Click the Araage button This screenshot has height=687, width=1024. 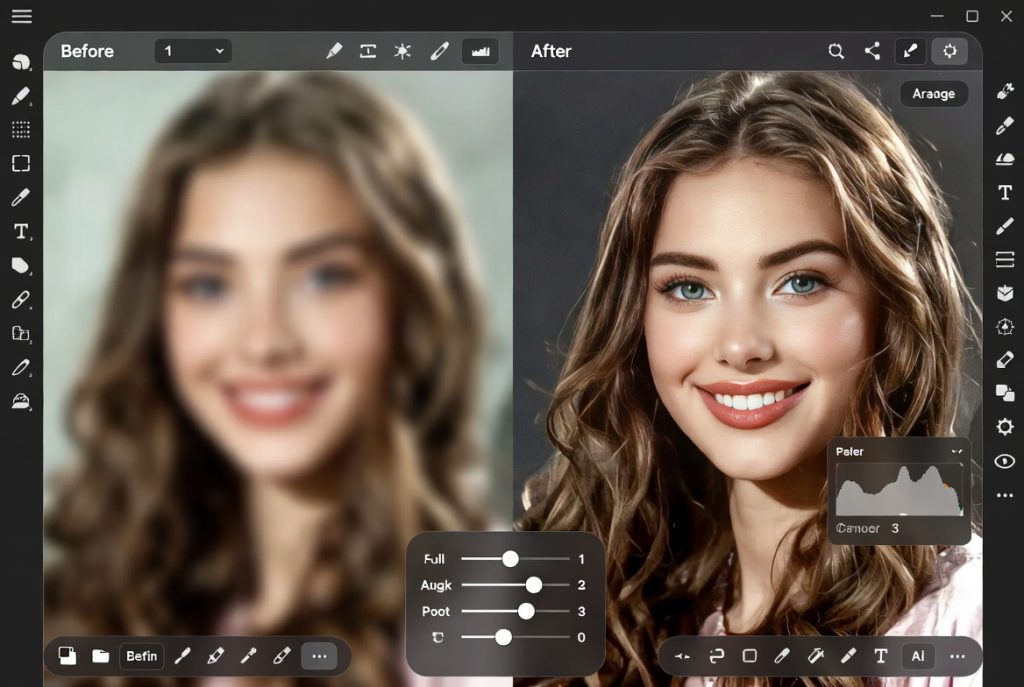[x=933, y=93]
